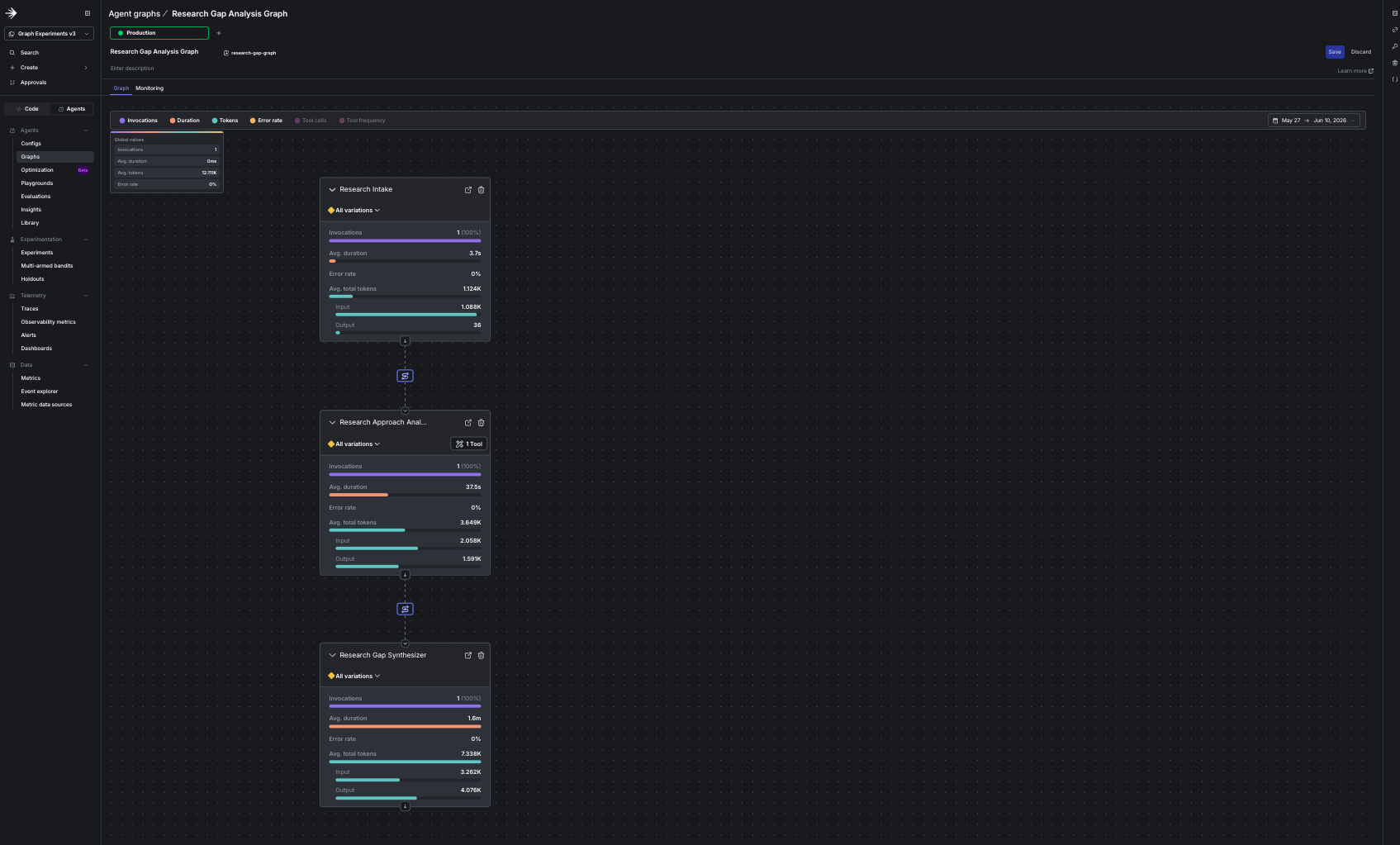Click the brackets icon in right rail
The height and width of the screenshot is (845, 1400).
pyautogui.click(x=1395, y=79)
